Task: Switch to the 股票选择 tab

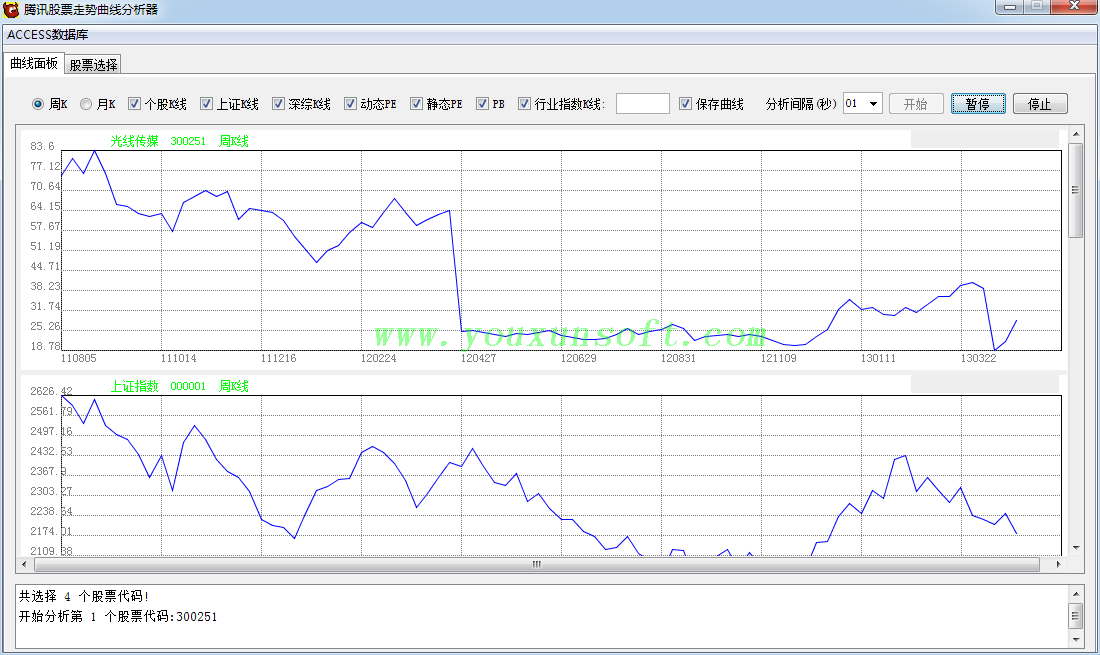Action: (x=93, y=65)
